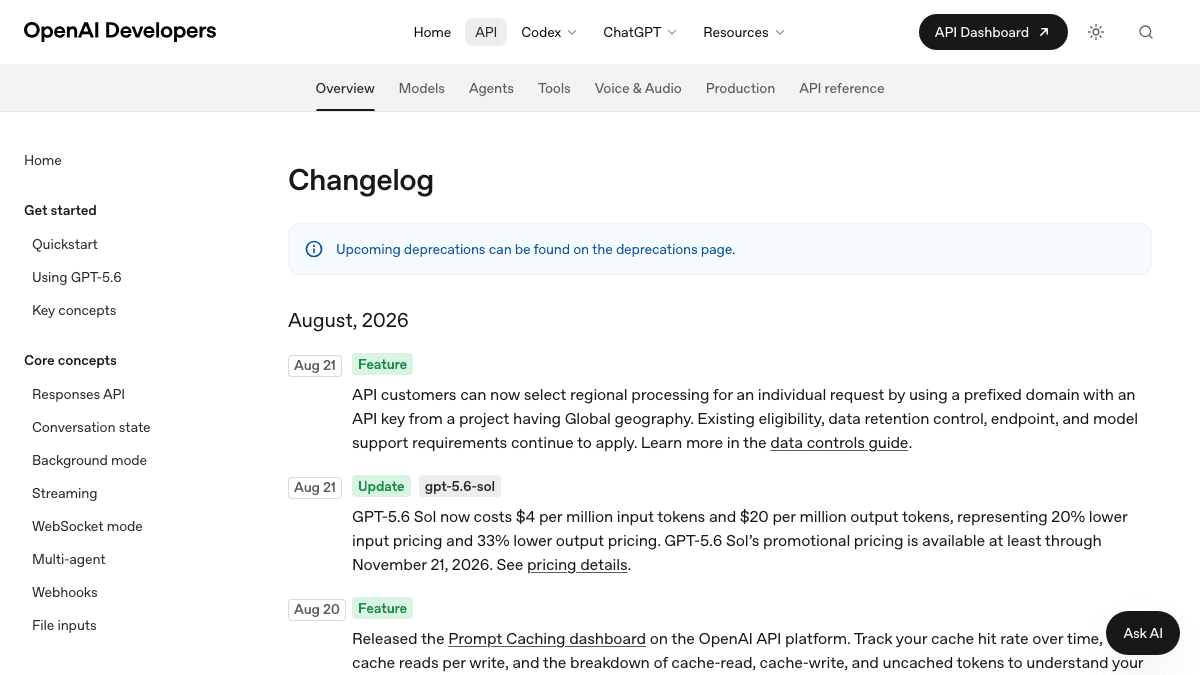This screenshot has width=1200, height=675.
Task: Switch to the Production tab
Action: coord(740,88)
